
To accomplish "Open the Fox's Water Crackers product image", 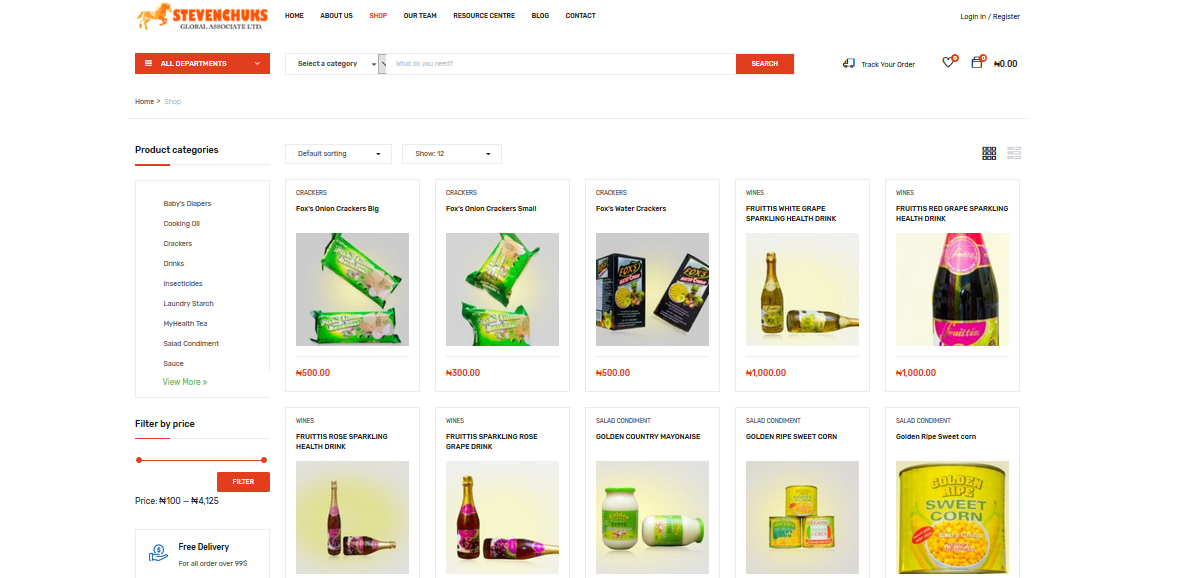I will 652,290.
